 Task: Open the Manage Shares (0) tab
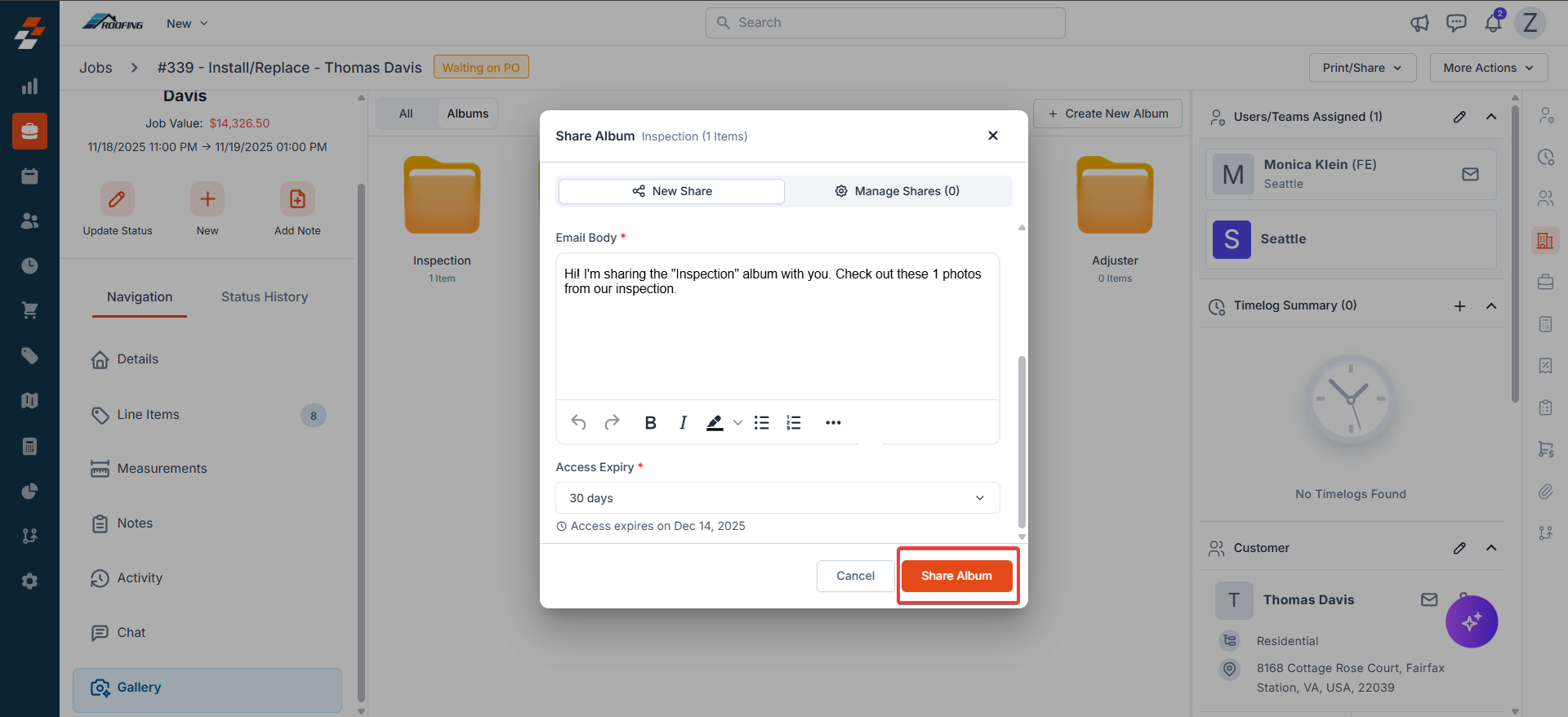(897, 191)
